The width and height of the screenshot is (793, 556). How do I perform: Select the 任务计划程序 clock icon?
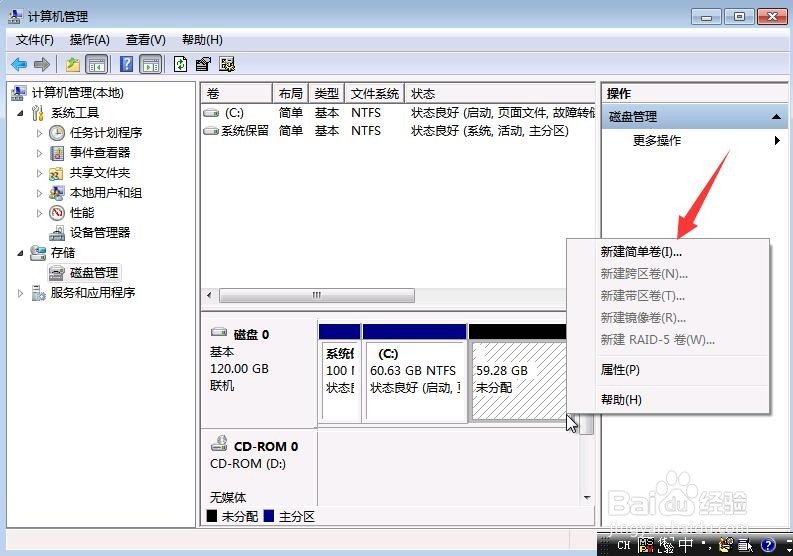click(x=57, y=133)
